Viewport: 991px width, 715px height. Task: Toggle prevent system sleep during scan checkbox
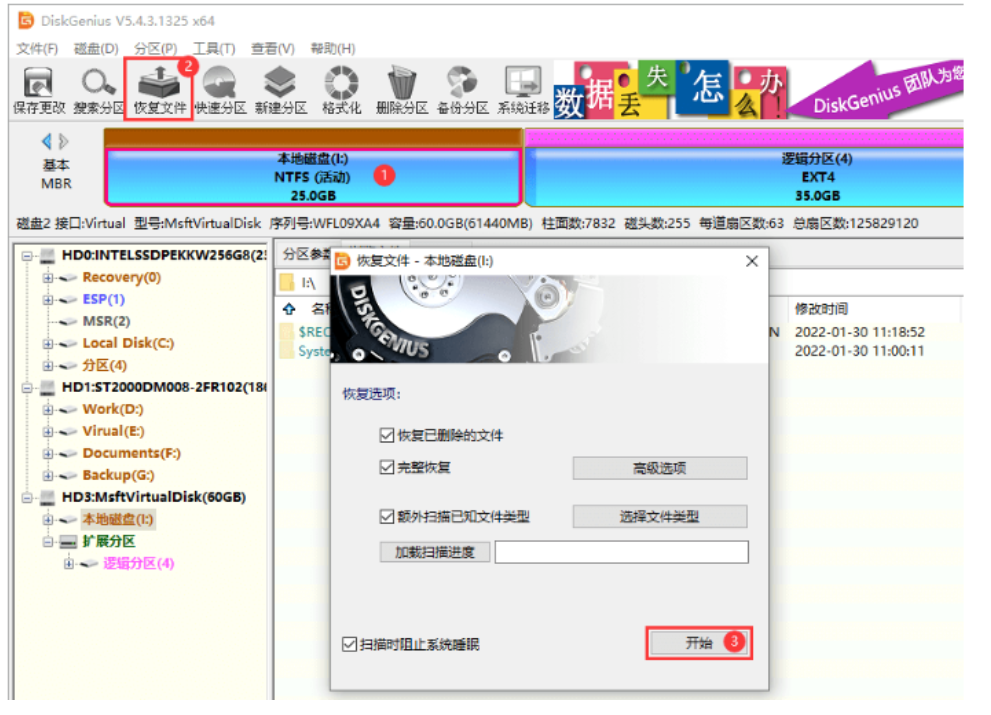[349, 644]
